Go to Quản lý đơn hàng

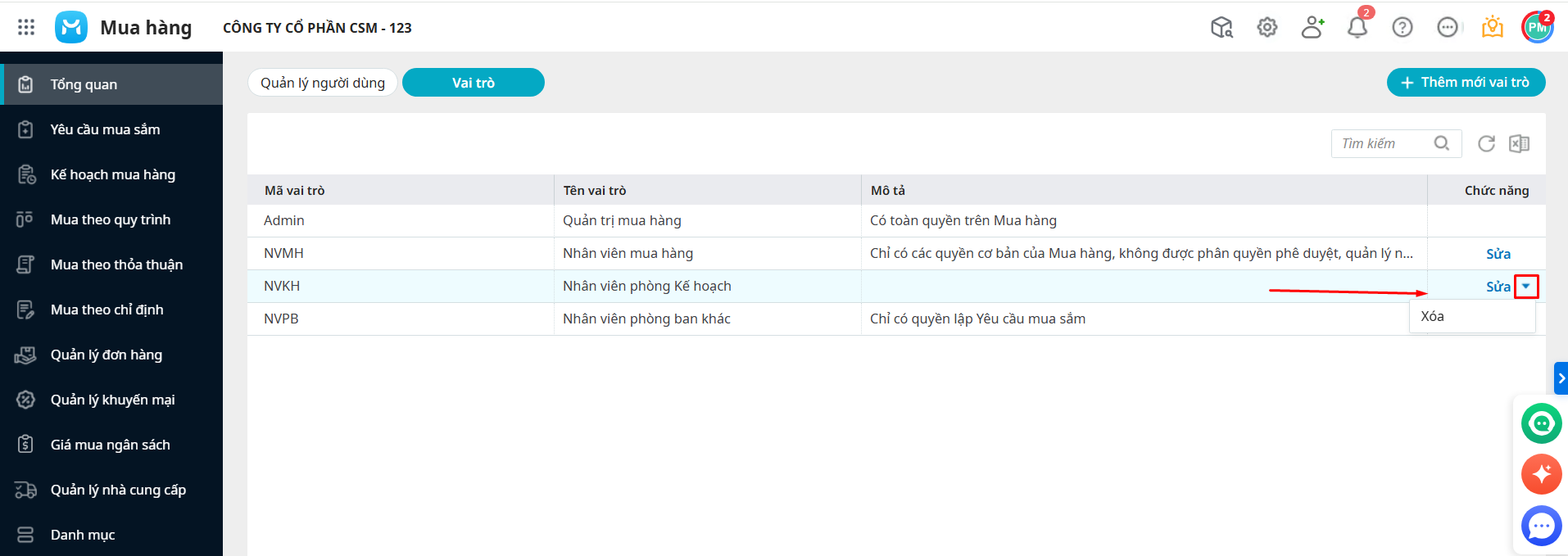click(111, 355)
